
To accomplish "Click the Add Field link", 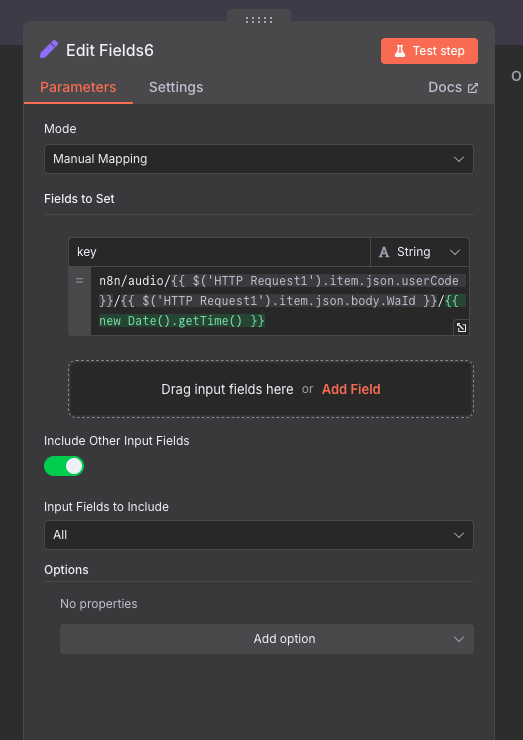I will point(351,389).
